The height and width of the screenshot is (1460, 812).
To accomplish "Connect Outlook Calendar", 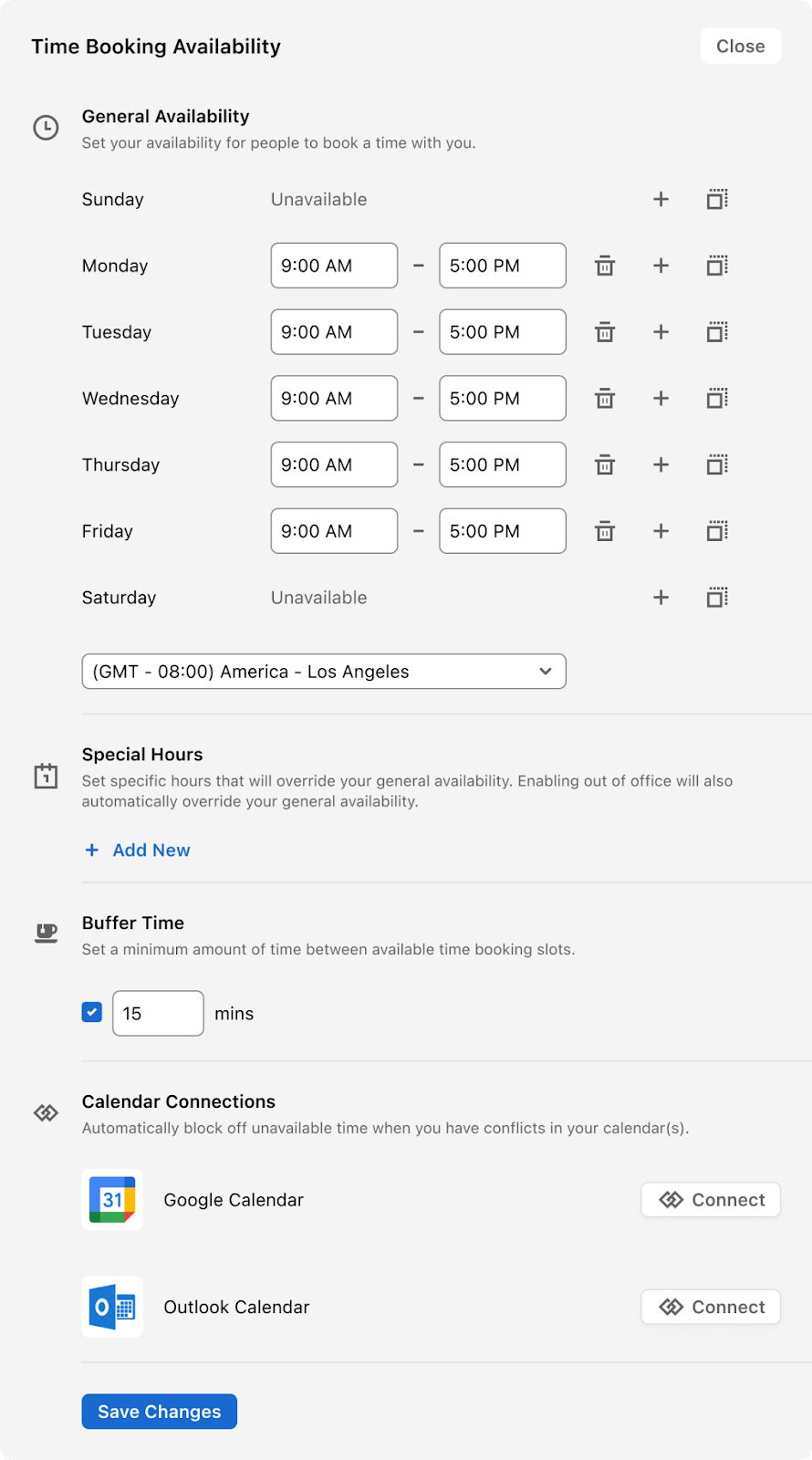I will [711, 1307].
